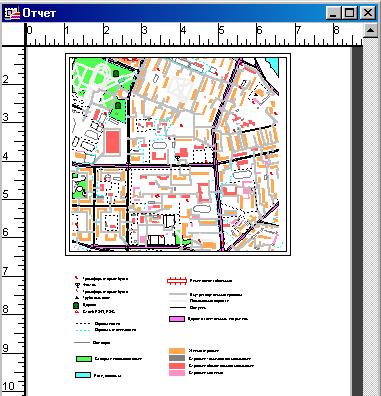Screen dimensions: 381x396
Task: Select the city map frame in the layout
Action: 178,154
